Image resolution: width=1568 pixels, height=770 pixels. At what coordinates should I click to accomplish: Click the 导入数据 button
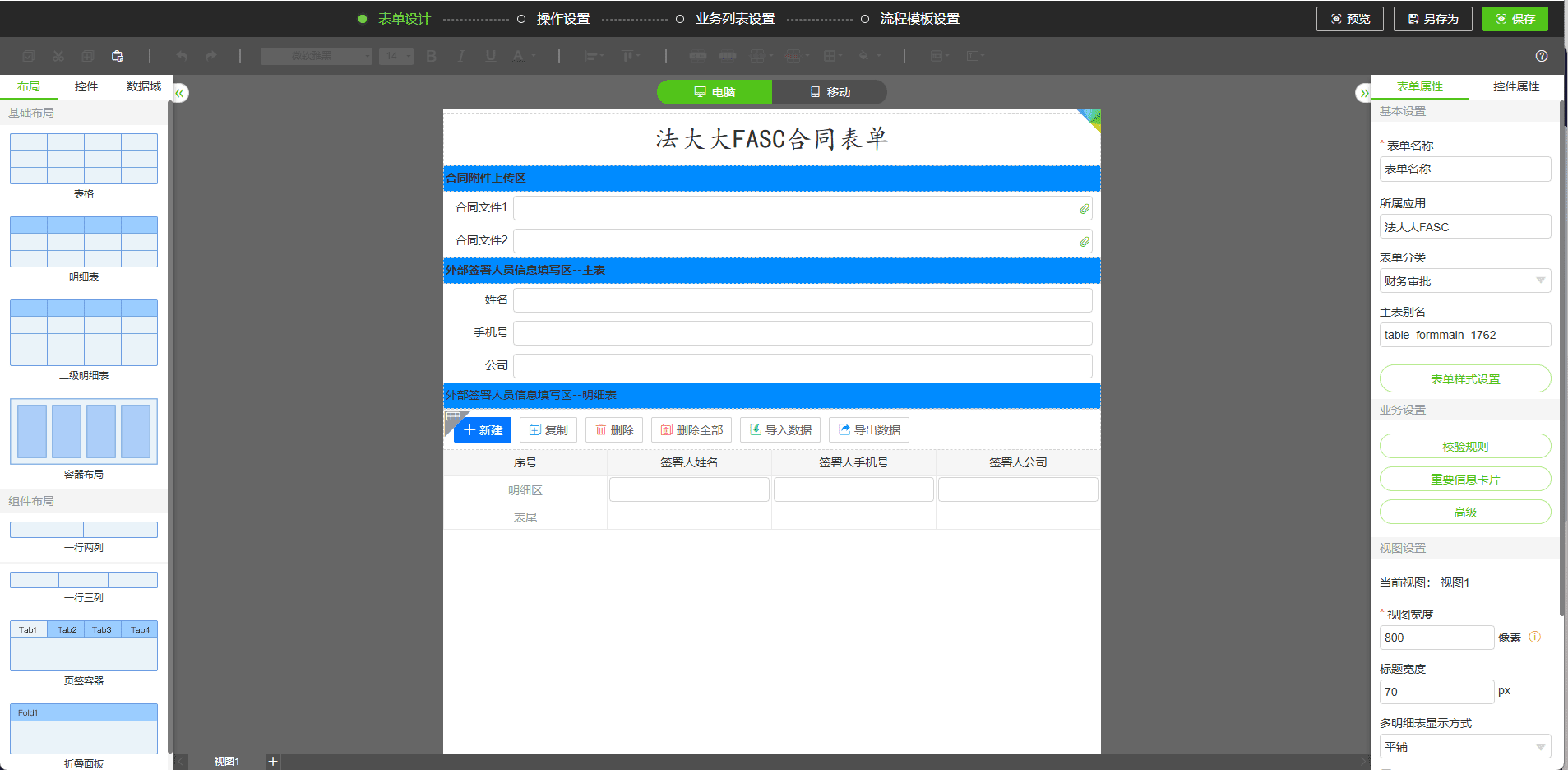(x=780, y=429)
